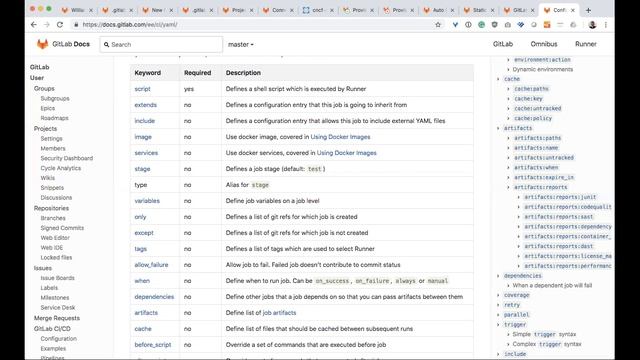Image resolution: width=640 pixels, height=360 pixels.
Task: Reload the page with refresh icon
Action: 60,24
